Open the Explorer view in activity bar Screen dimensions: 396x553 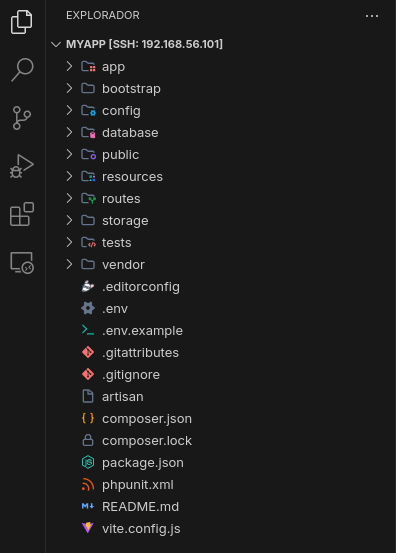pos(22,22)
